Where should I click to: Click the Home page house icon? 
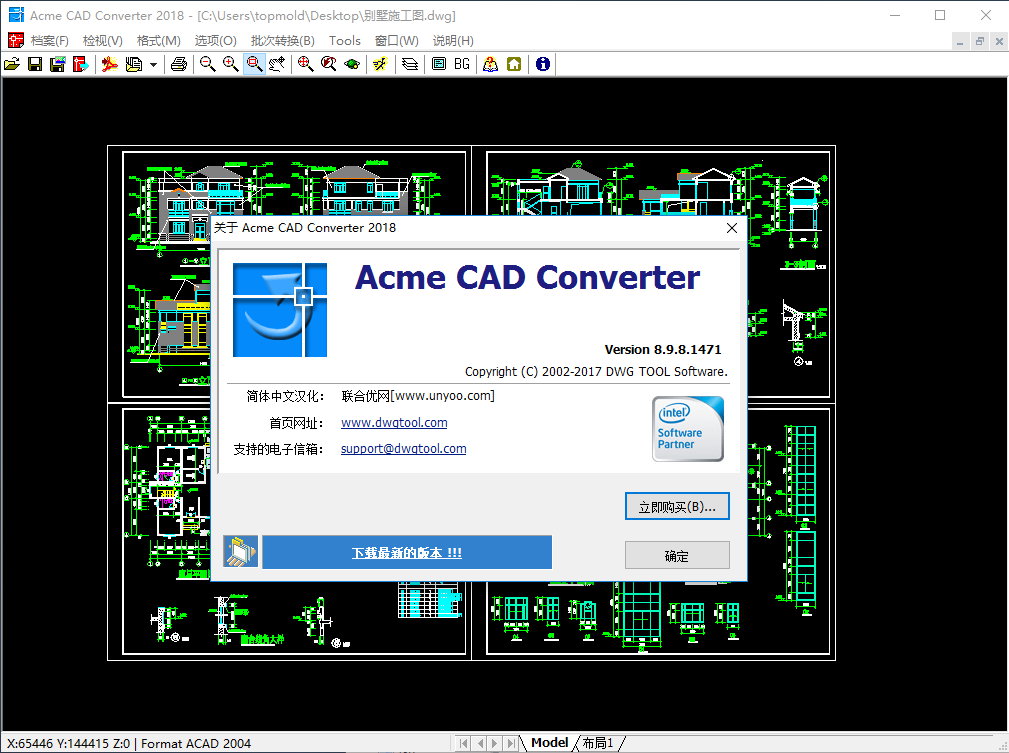[514, 64]
